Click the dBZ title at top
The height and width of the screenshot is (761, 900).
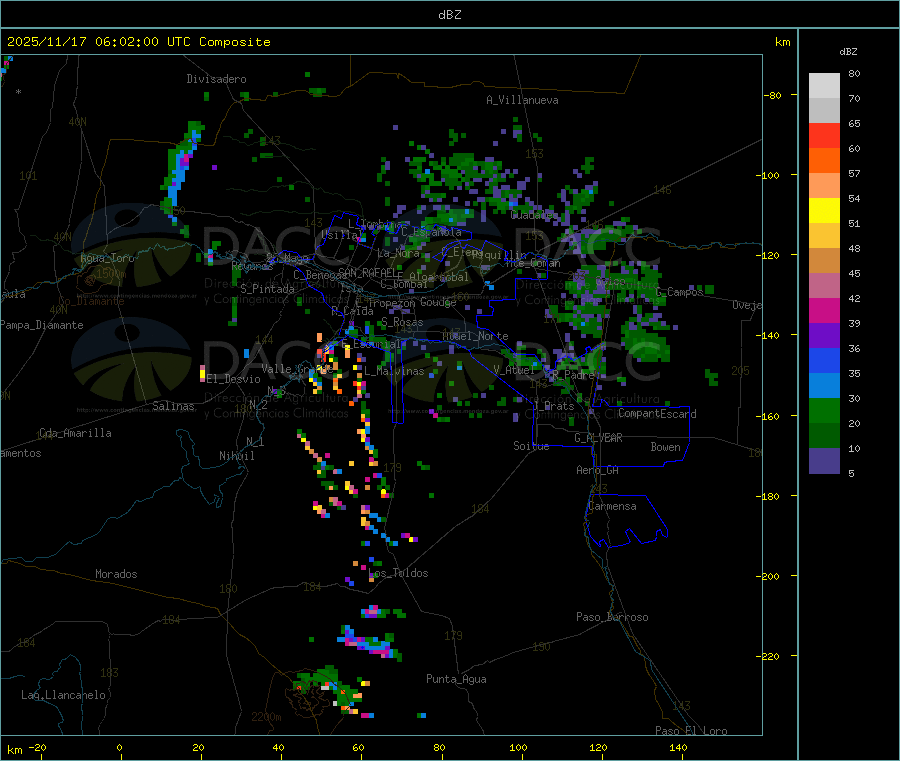[449, 15]
